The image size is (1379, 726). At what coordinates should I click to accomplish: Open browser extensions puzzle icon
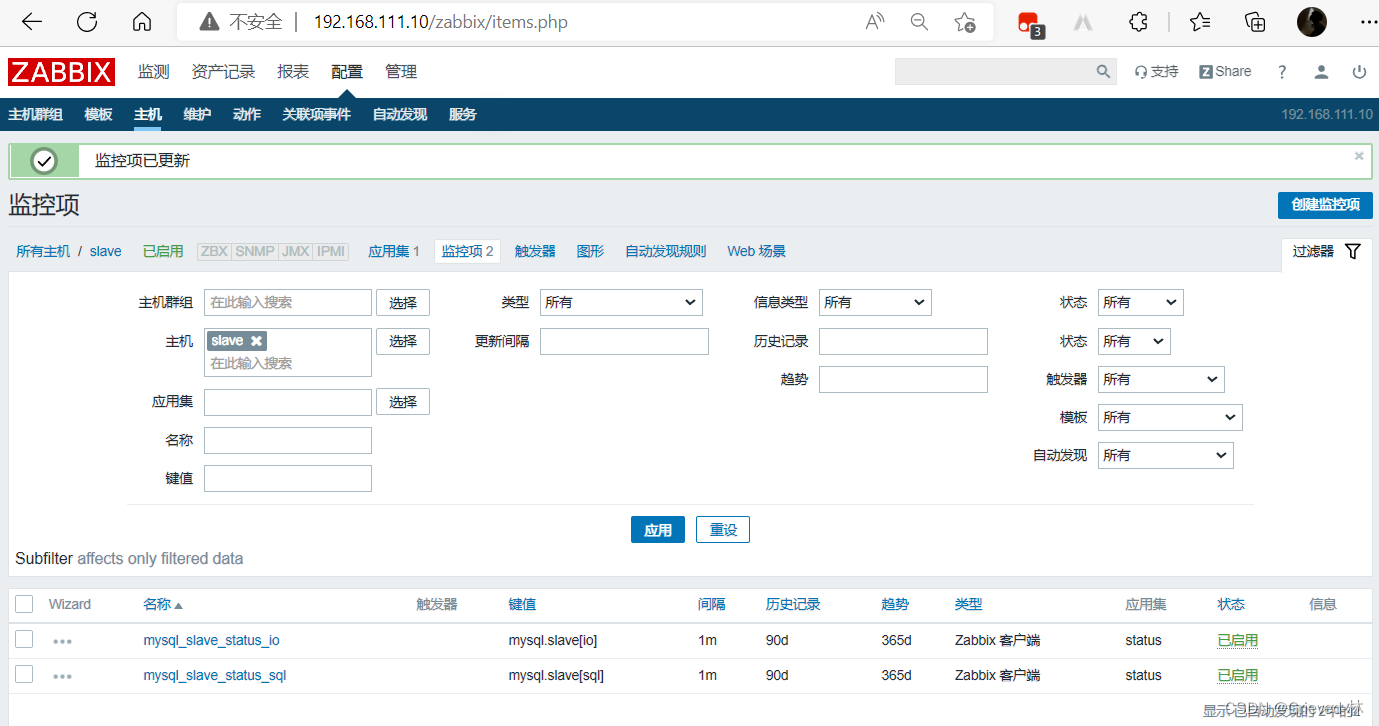click(1138, 22)
